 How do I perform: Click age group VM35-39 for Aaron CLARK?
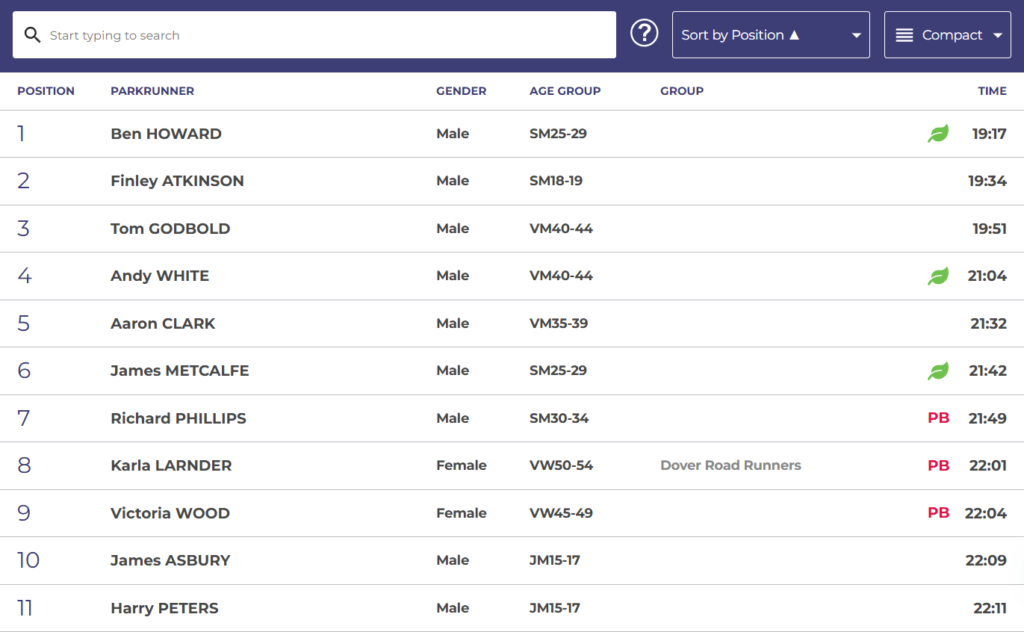[558, 323]
